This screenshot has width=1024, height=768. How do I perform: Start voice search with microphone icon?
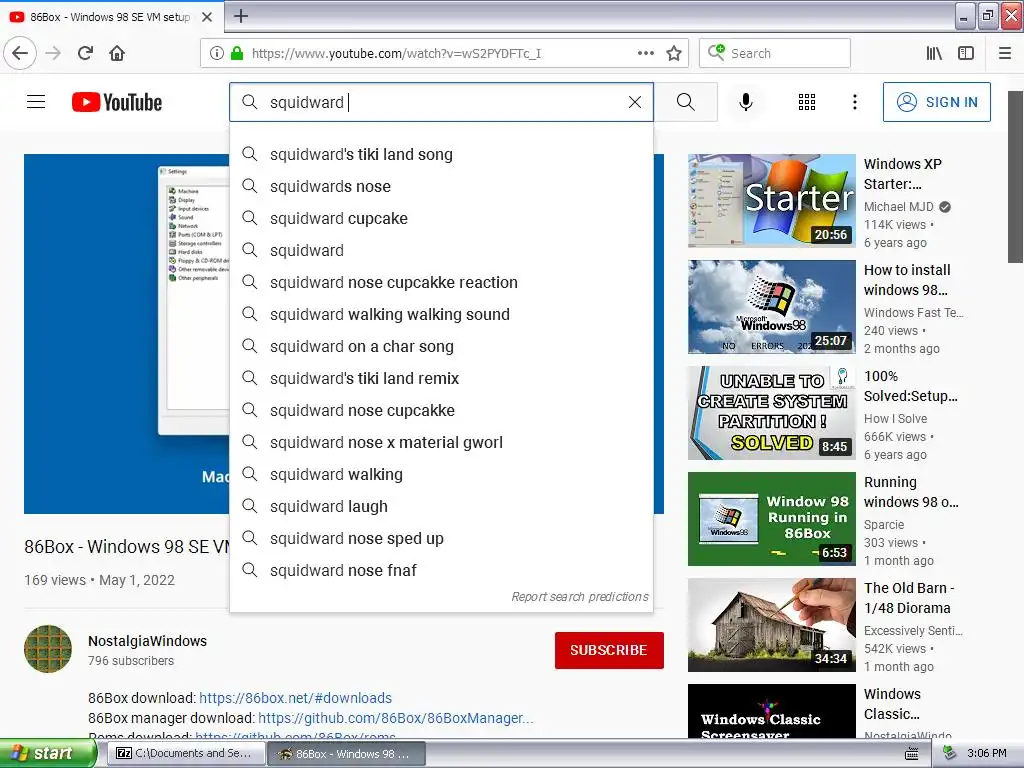pos(746,102)
